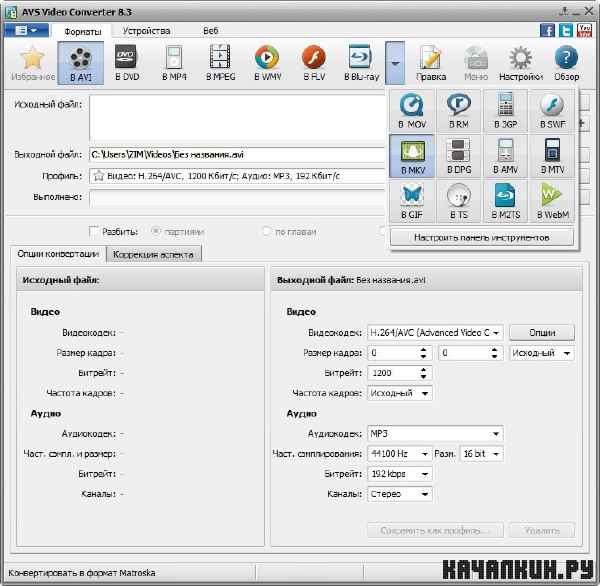
Task: Expand the Каналы Стерео dropdown
Action: tap(425, 494)
